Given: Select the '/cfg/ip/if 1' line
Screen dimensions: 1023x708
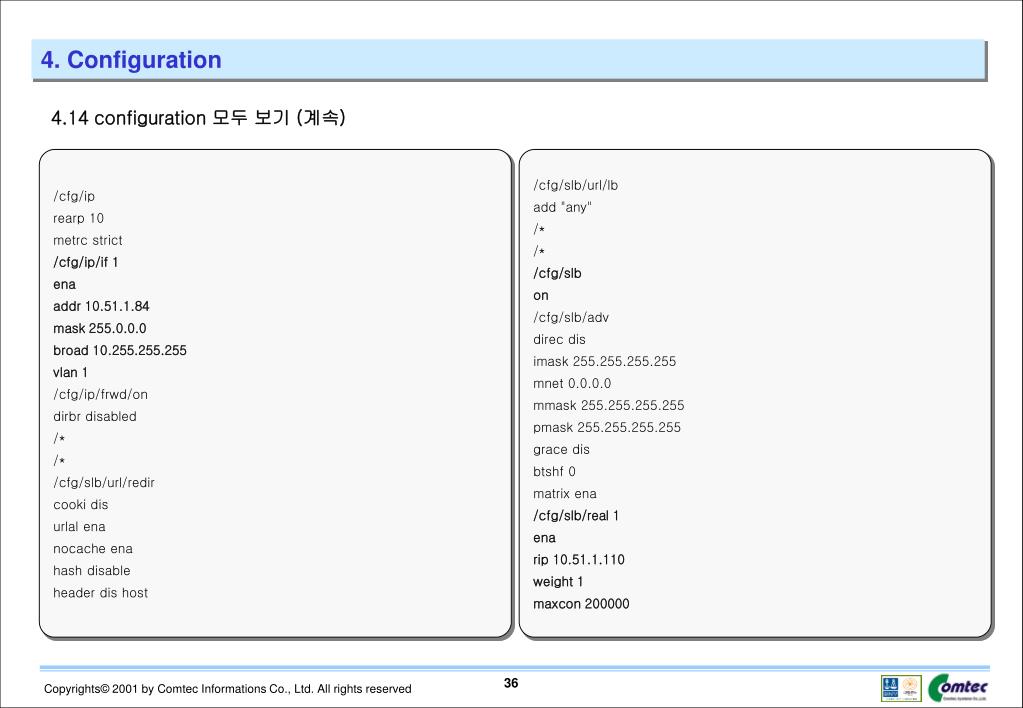Looking at the screenshot, I should (85, 262).
